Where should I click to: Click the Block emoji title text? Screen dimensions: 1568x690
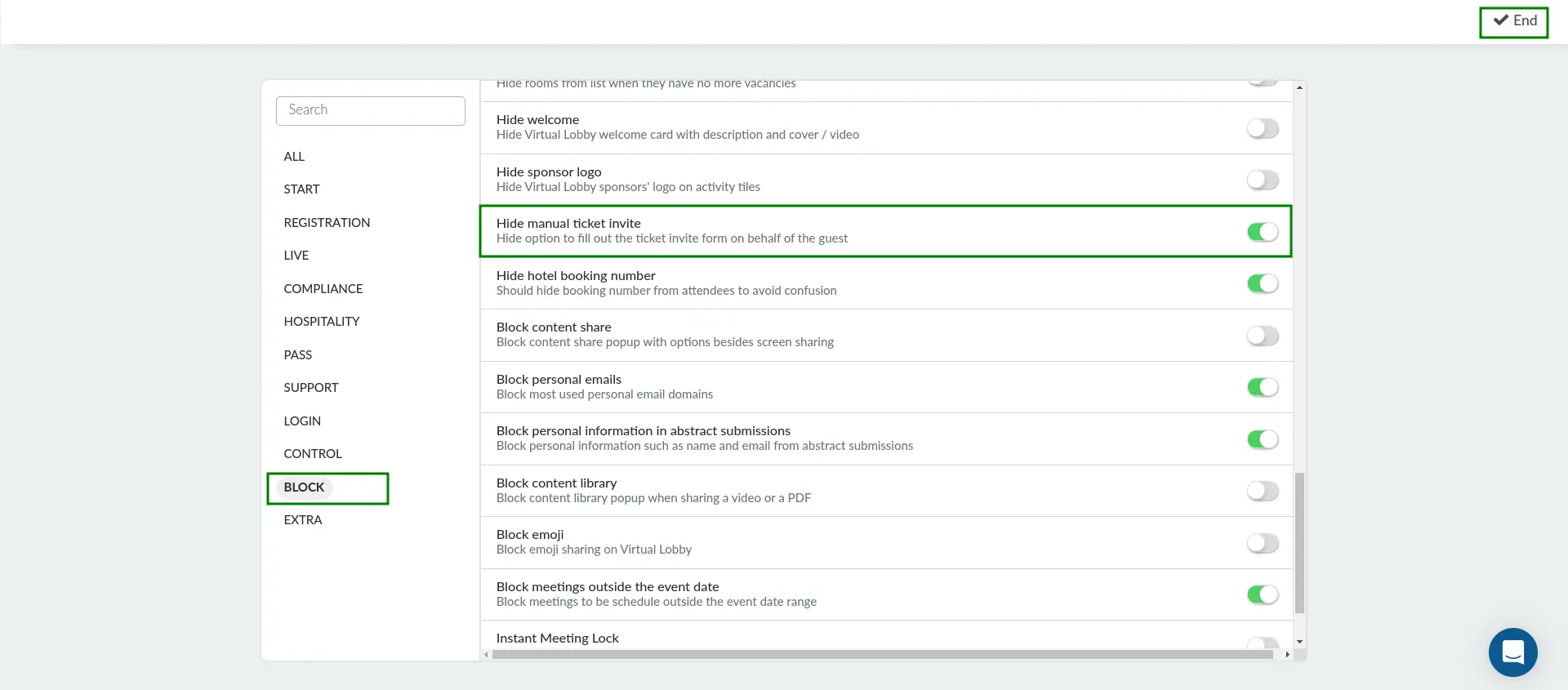tap(530, 535)
